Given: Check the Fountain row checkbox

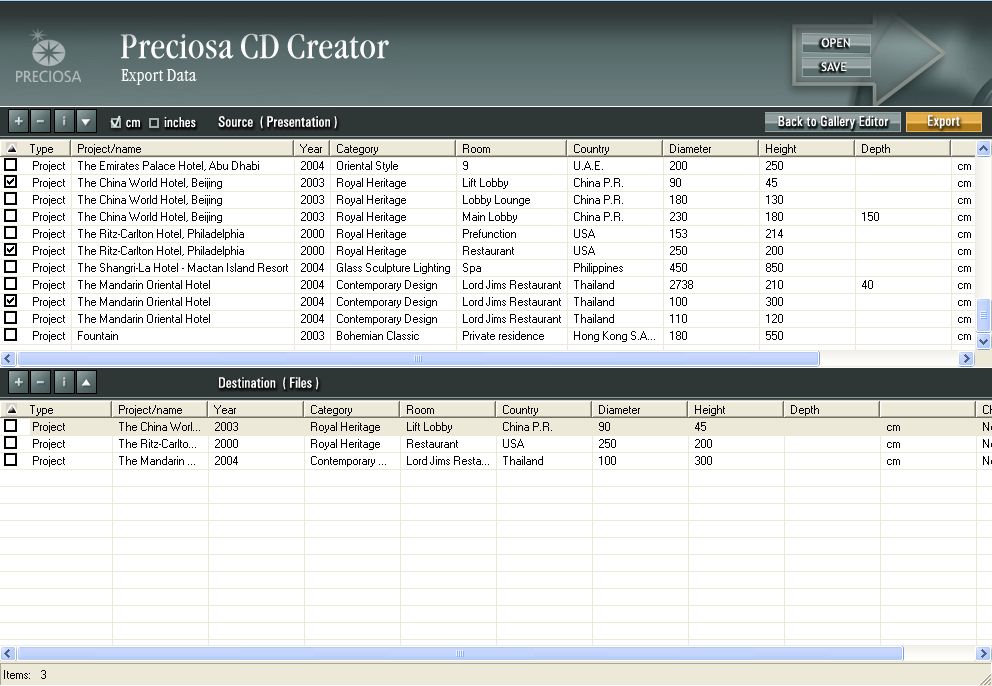Looking at the screenshot, I should point(11,335).
